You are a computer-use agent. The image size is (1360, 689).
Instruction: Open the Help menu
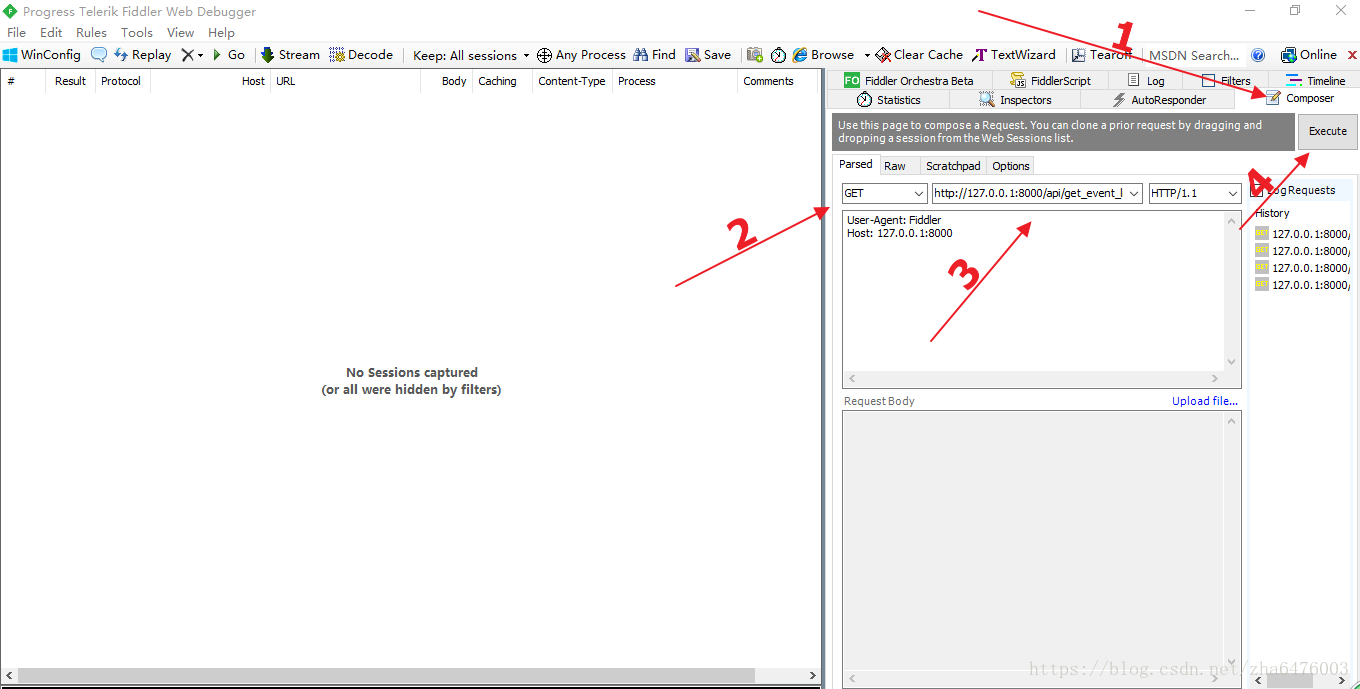tap(221, 32)
